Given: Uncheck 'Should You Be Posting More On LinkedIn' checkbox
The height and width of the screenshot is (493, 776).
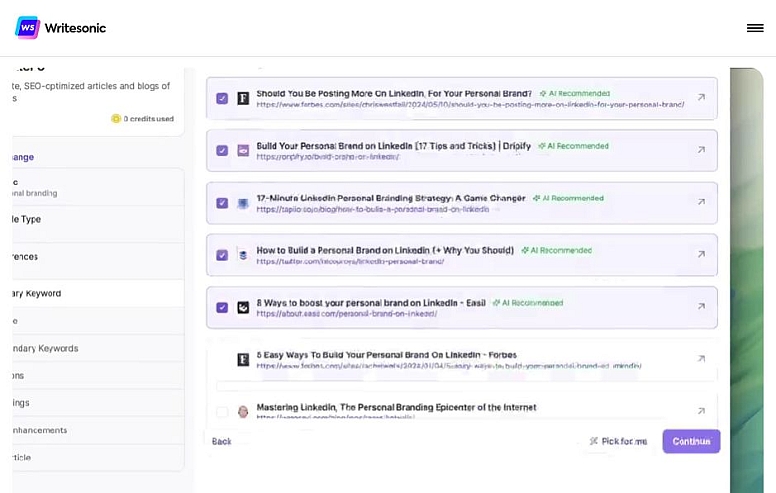Looking at the screenshot, I should [222, 98].
